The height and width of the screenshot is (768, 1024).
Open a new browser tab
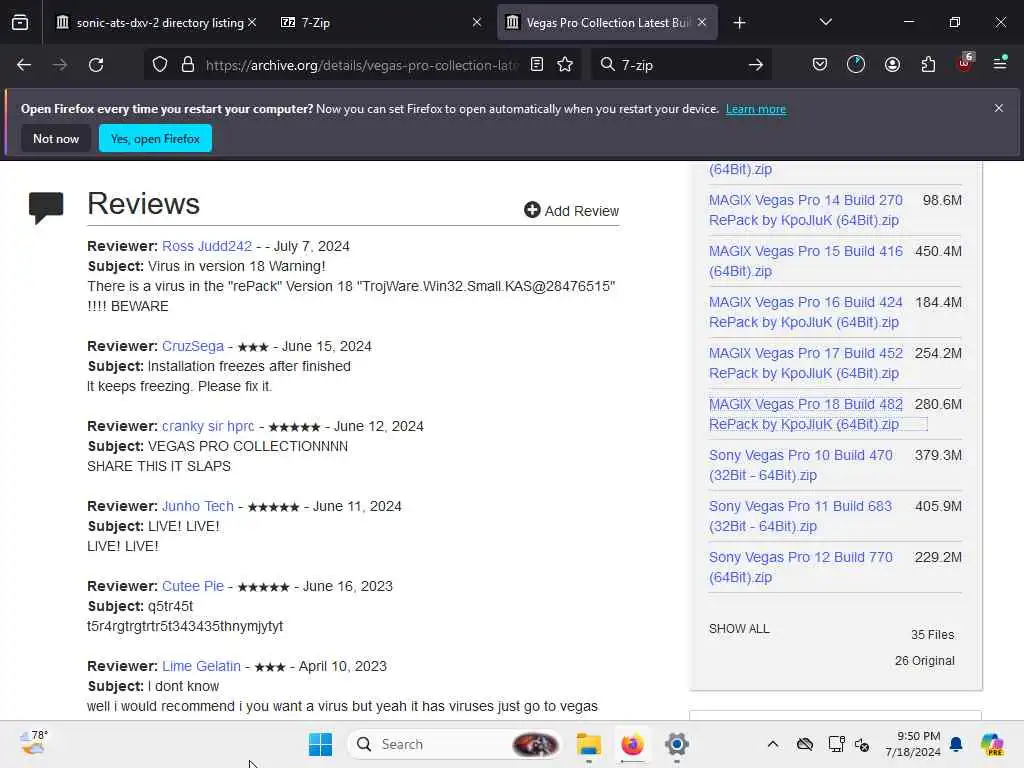click(x=739, y=23)
